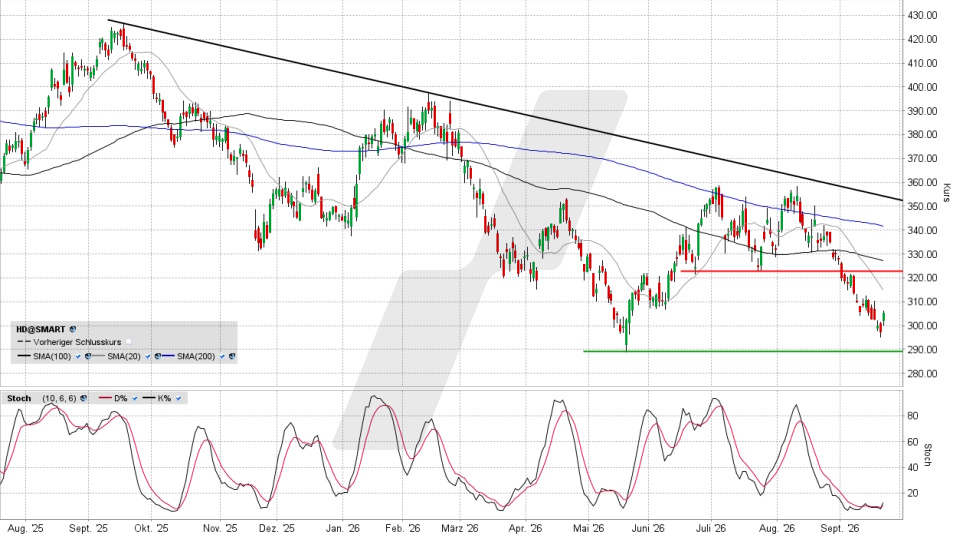
Task: Select the green support line at 290
Action: [743, 351]
